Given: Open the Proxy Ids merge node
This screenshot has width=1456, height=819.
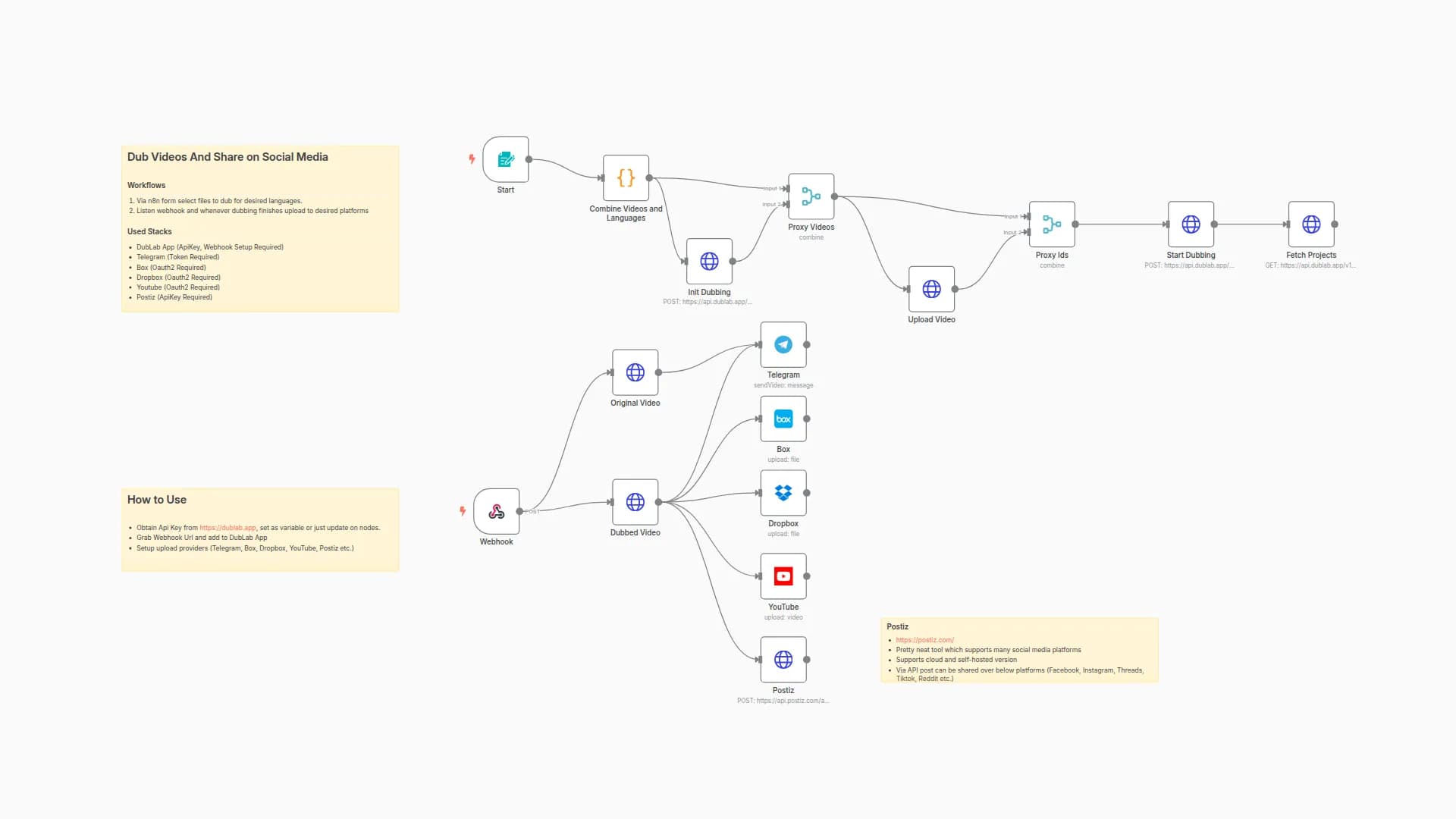Looking at the screenshot, I should click(1052, 224).
